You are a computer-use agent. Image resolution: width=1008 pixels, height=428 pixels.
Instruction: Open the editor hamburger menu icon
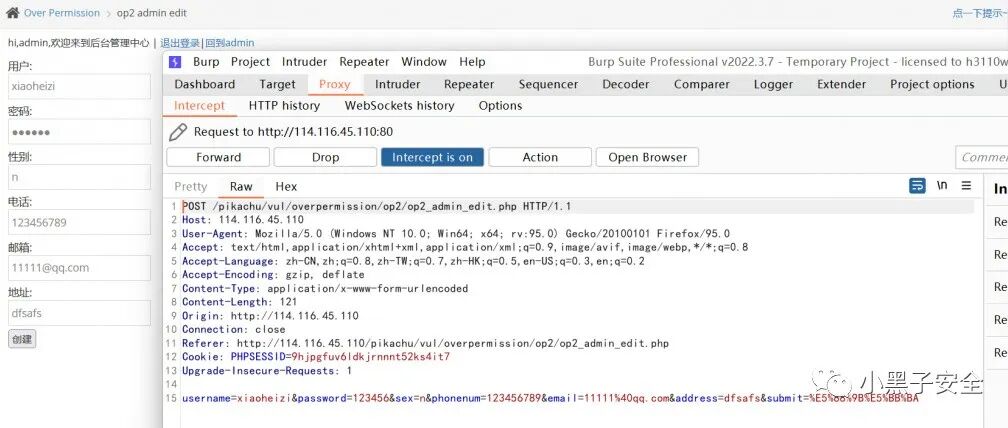tap(966, 186)
